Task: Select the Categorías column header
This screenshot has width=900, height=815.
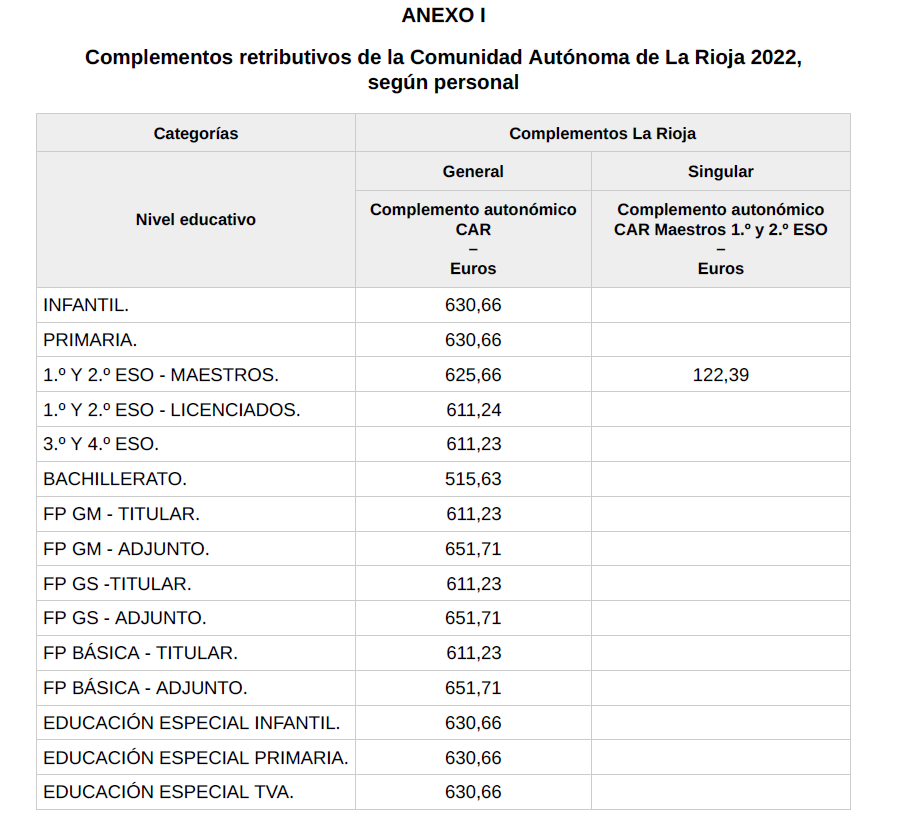Action: click(x=196, y=133)
